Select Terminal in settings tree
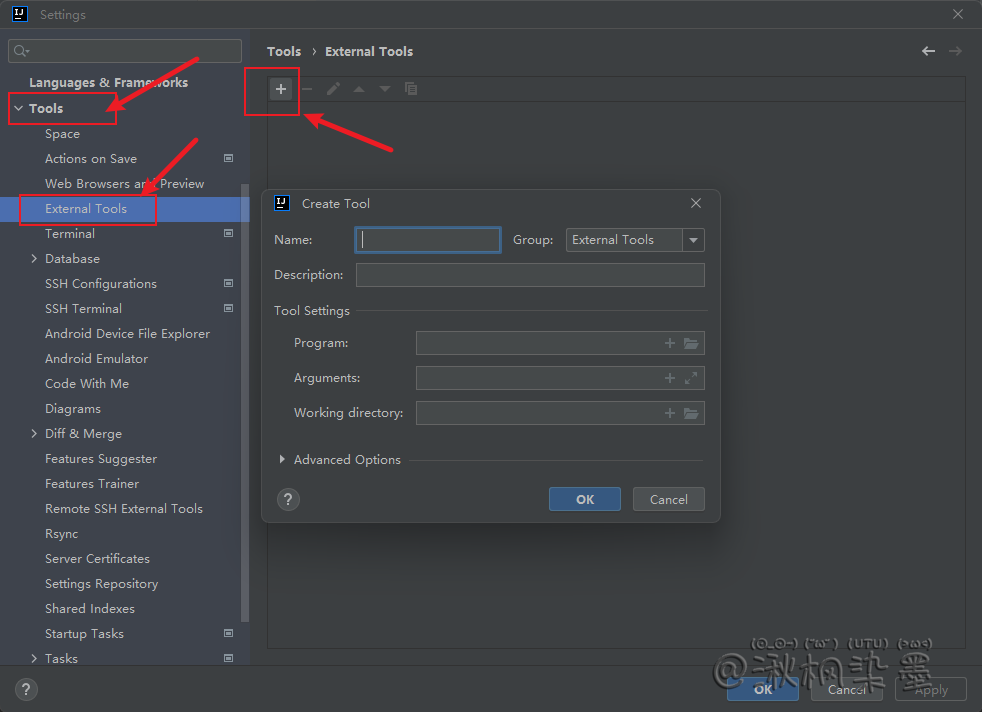982x712 pixels. coord(70,234)
